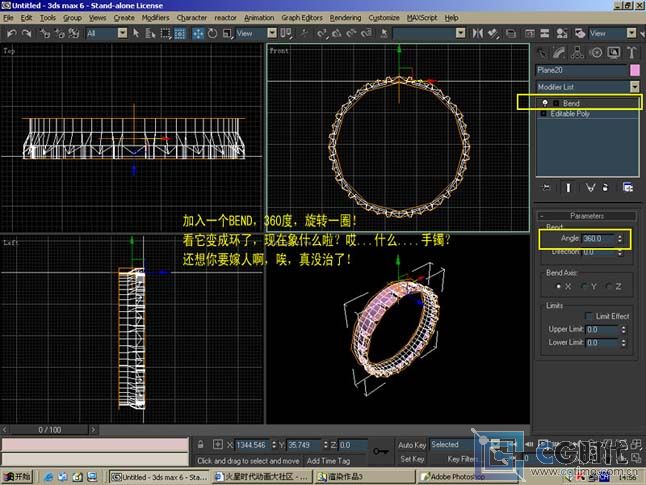Open the Modifier List dropdown
The image size is (646, 485).
[634, 87]
